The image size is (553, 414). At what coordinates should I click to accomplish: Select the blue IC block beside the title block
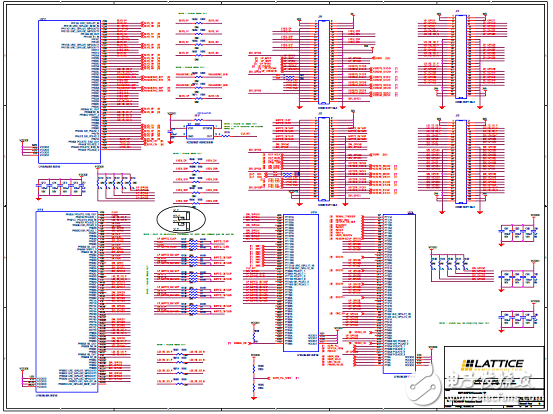coord(399,294)
